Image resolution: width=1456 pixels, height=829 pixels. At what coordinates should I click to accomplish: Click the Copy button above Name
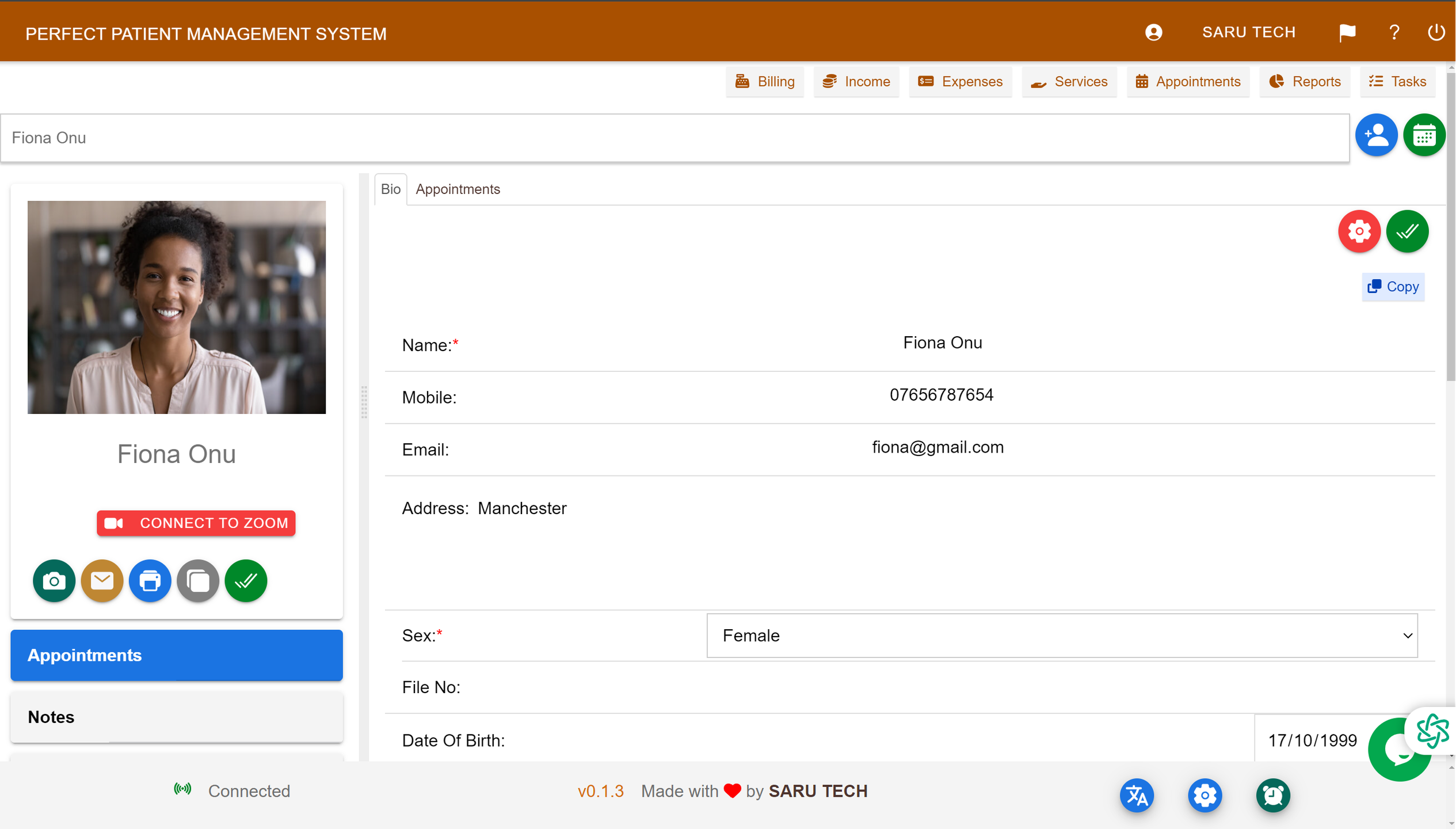click(1393, 287)
